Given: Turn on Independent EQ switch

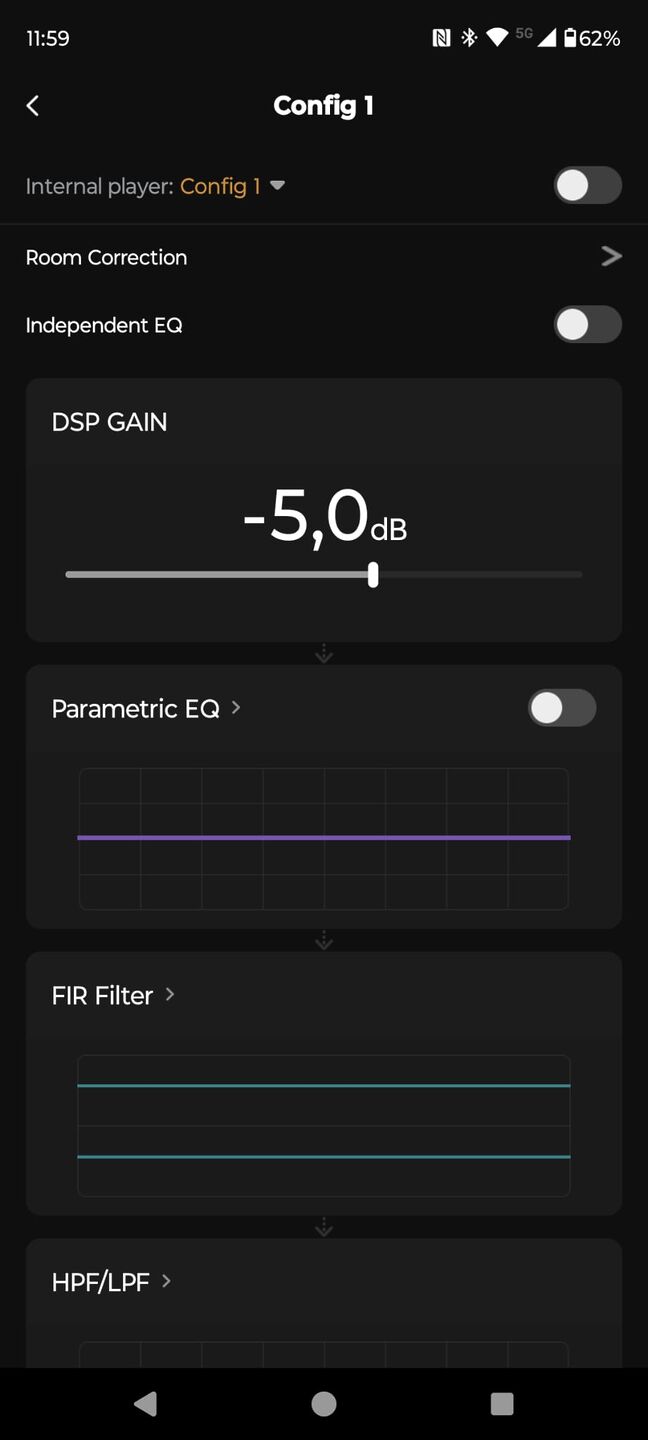Looking at the screenshot, I should tap(588, 325).
